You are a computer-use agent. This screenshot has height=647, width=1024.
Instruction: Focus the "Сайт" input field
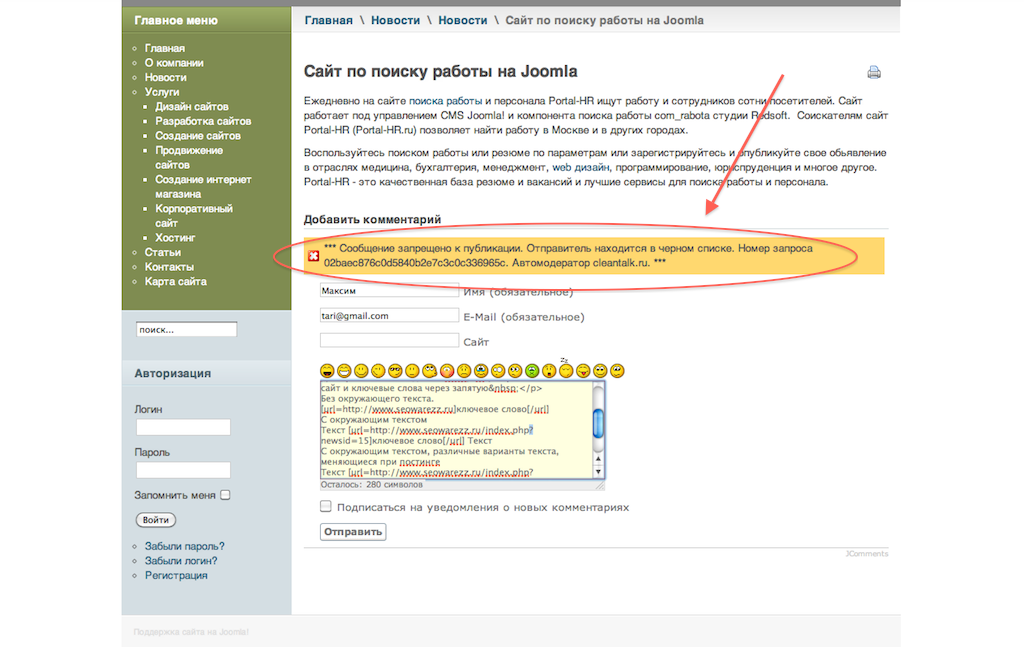[388, 341]
